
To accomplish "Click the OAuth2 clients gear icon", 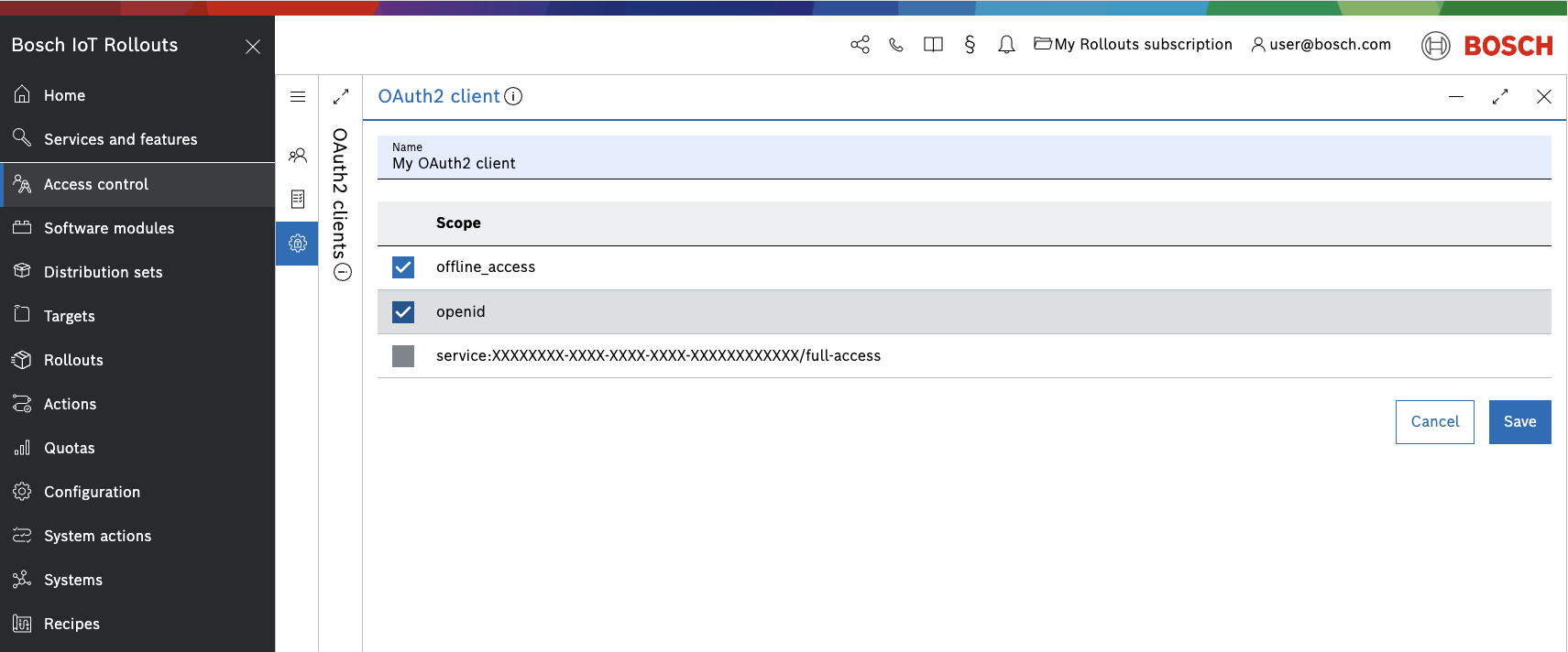I will (298, 244).
